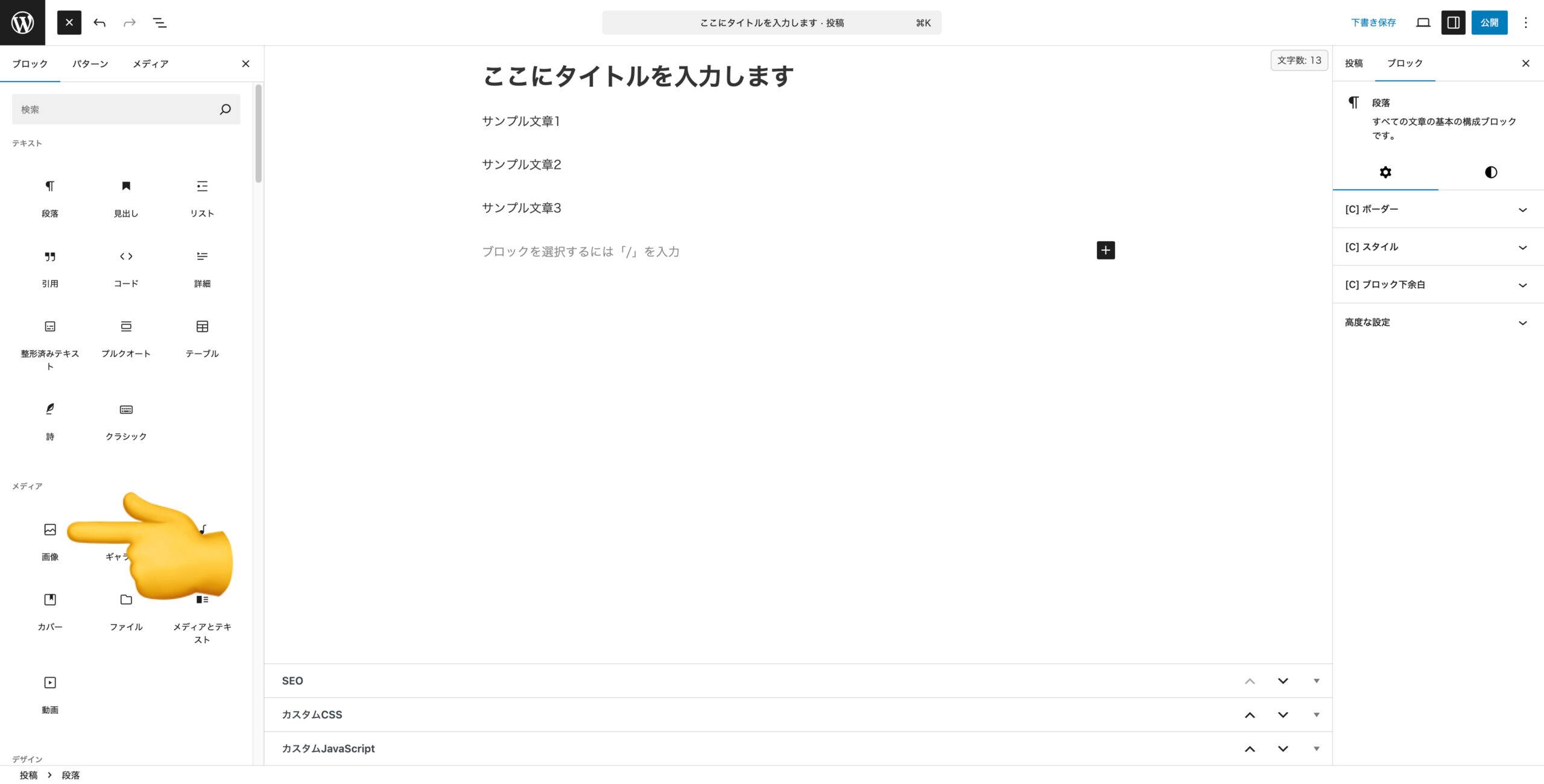Click the 公開 publish button
Viewport: 1544px width, 784px height.
pos(1489,23)
